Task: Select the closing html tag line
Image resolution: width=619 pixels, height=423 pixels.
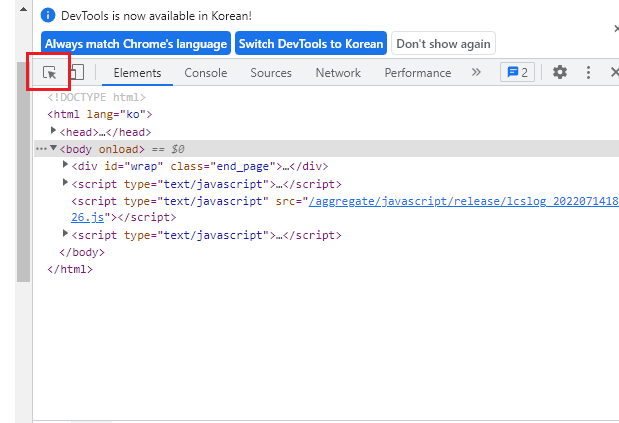Action: click(x=70, y=270)
